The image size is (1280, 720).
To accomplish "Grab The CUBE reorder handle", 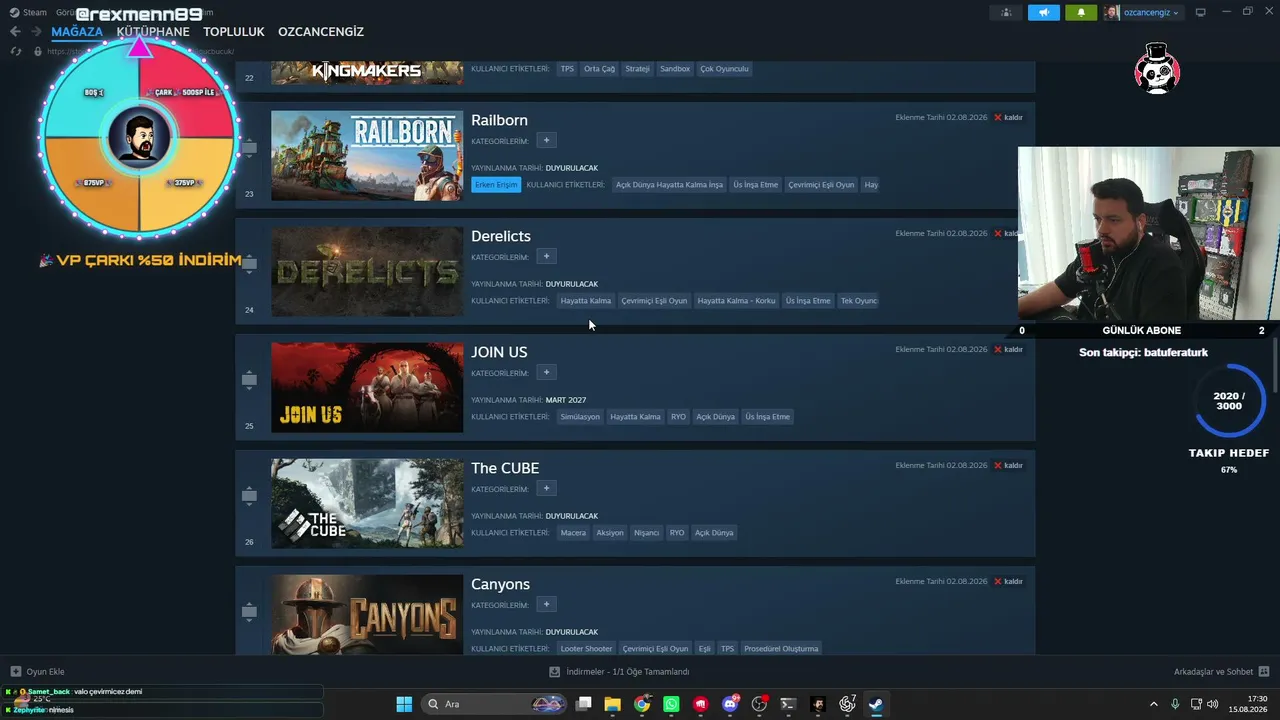I will tap(249, 496).
